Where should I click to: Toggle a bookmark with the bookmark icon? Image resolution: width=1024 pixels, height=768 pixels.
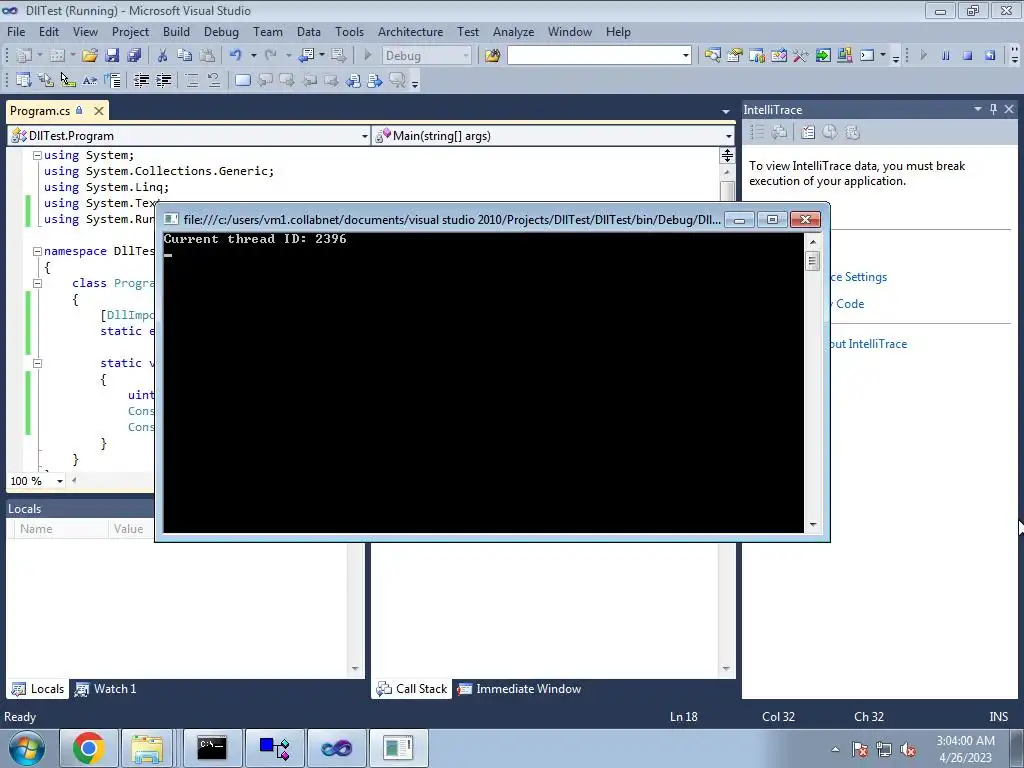(x=242, y=80)
